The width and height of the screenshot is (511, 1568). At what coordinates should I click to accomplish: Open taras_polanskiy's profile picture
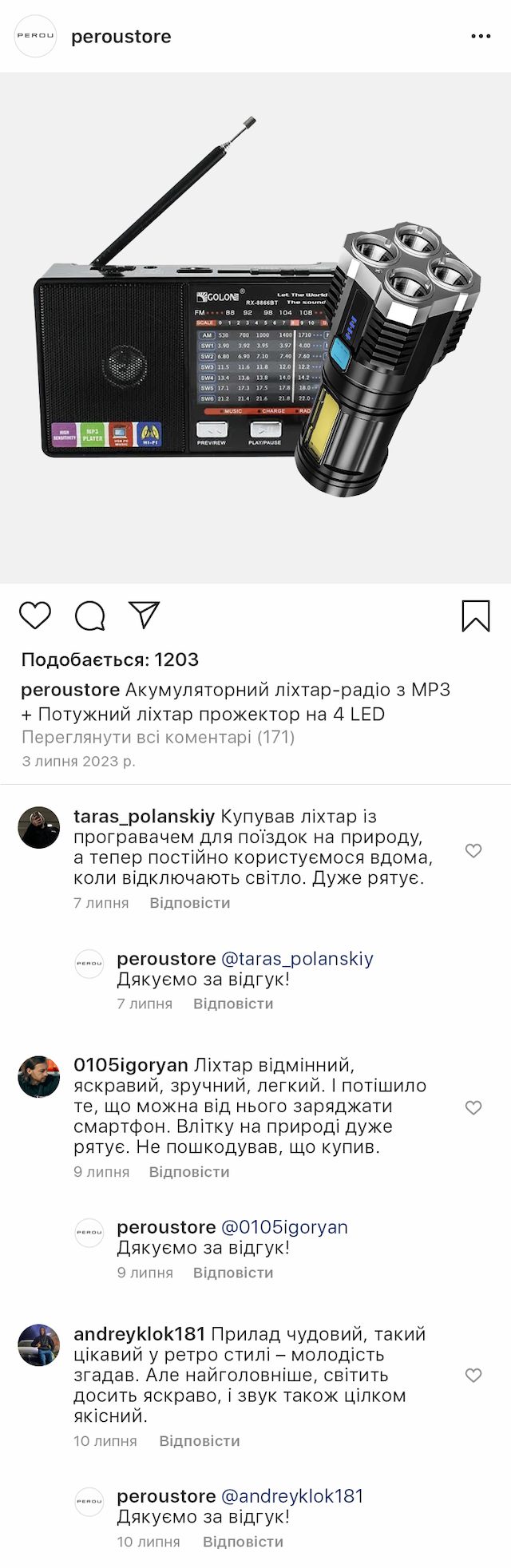tap(39, 827)
